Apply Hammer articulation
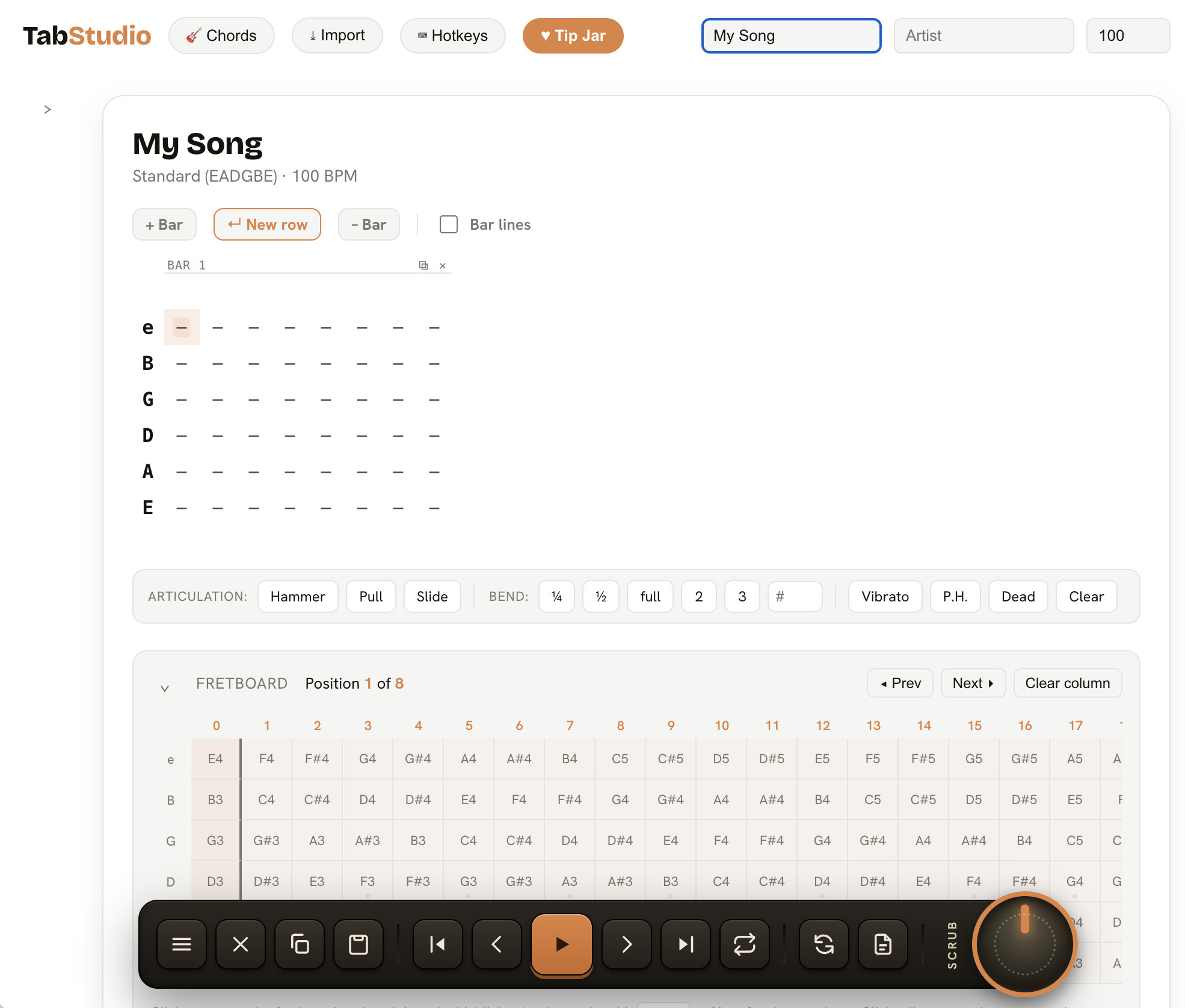 [298, 596]
